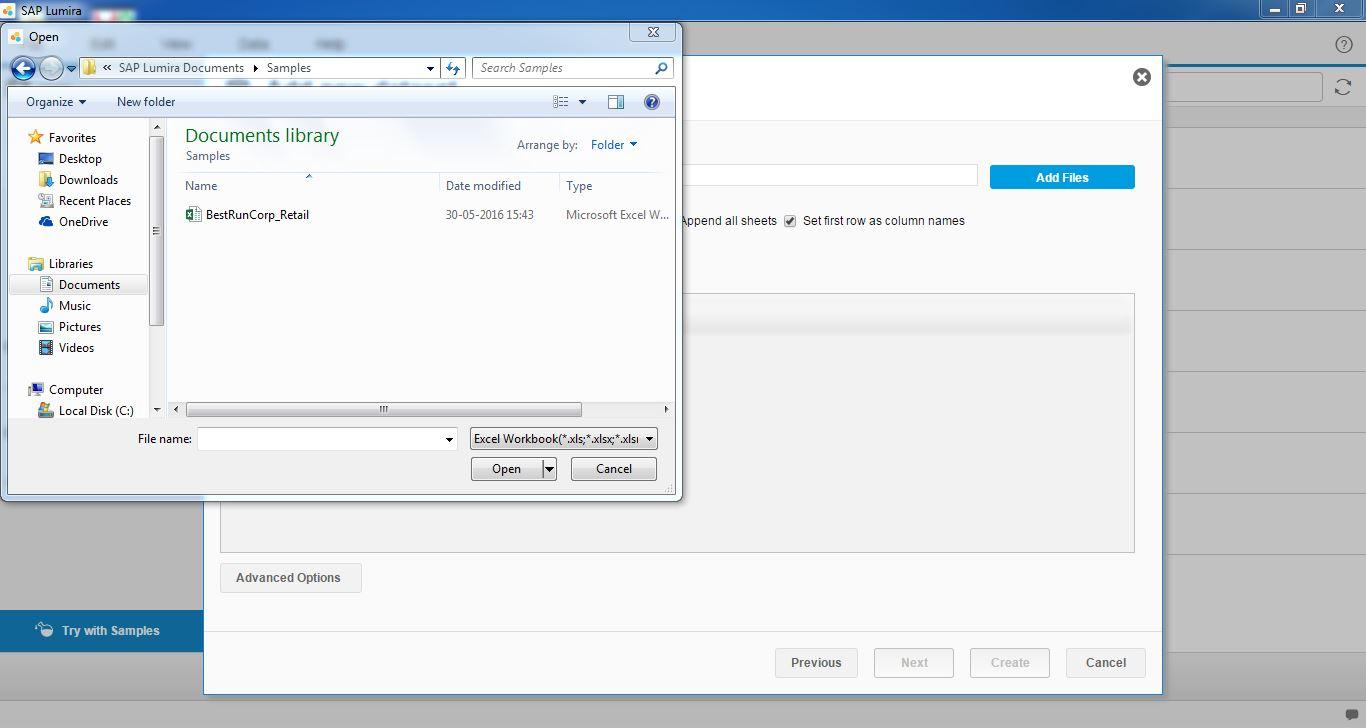Click Advanced Options button
1366x728 pixels.
[290, 578]
